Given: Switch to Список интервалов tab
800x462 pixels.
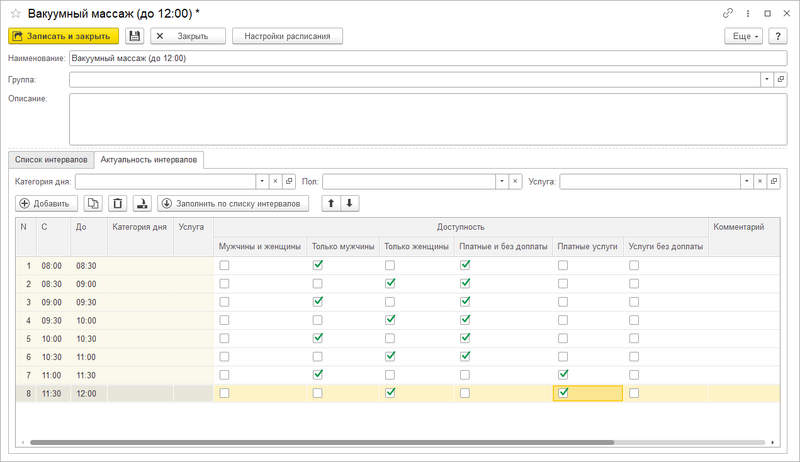Looking at the screenshot, I should click(51, 160).
